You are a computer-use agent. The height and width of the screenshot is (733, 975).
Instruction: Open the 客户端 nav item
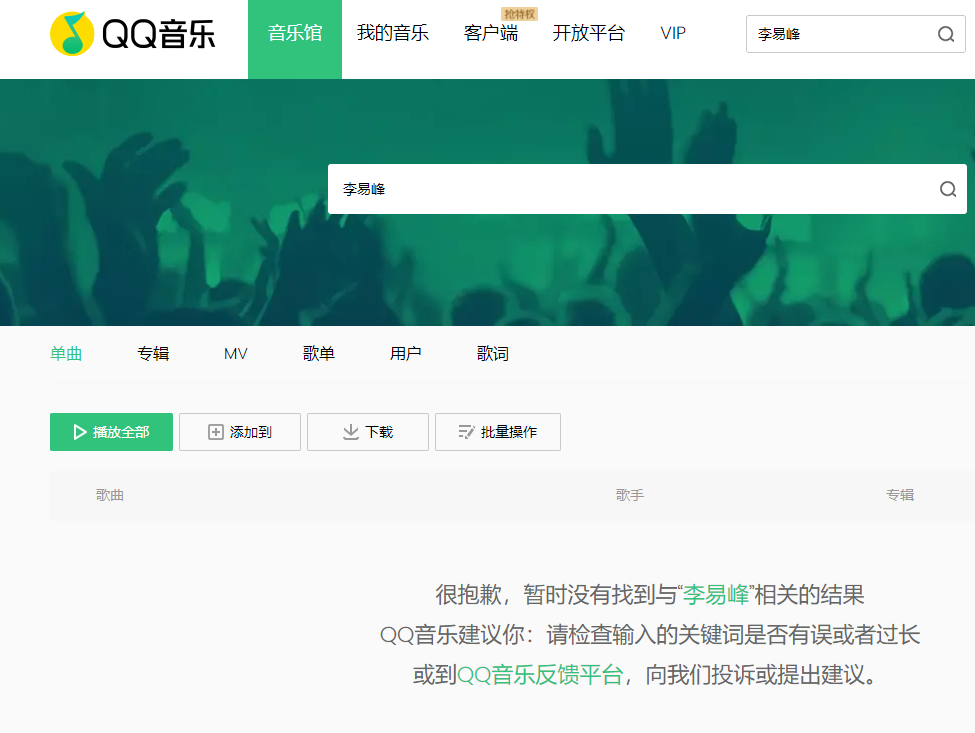(491, 34)
